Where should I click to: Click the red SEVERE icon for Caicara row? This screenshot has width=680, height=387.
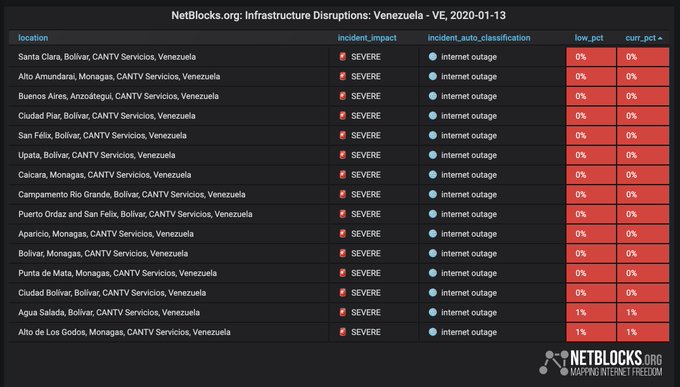[343, 174]
